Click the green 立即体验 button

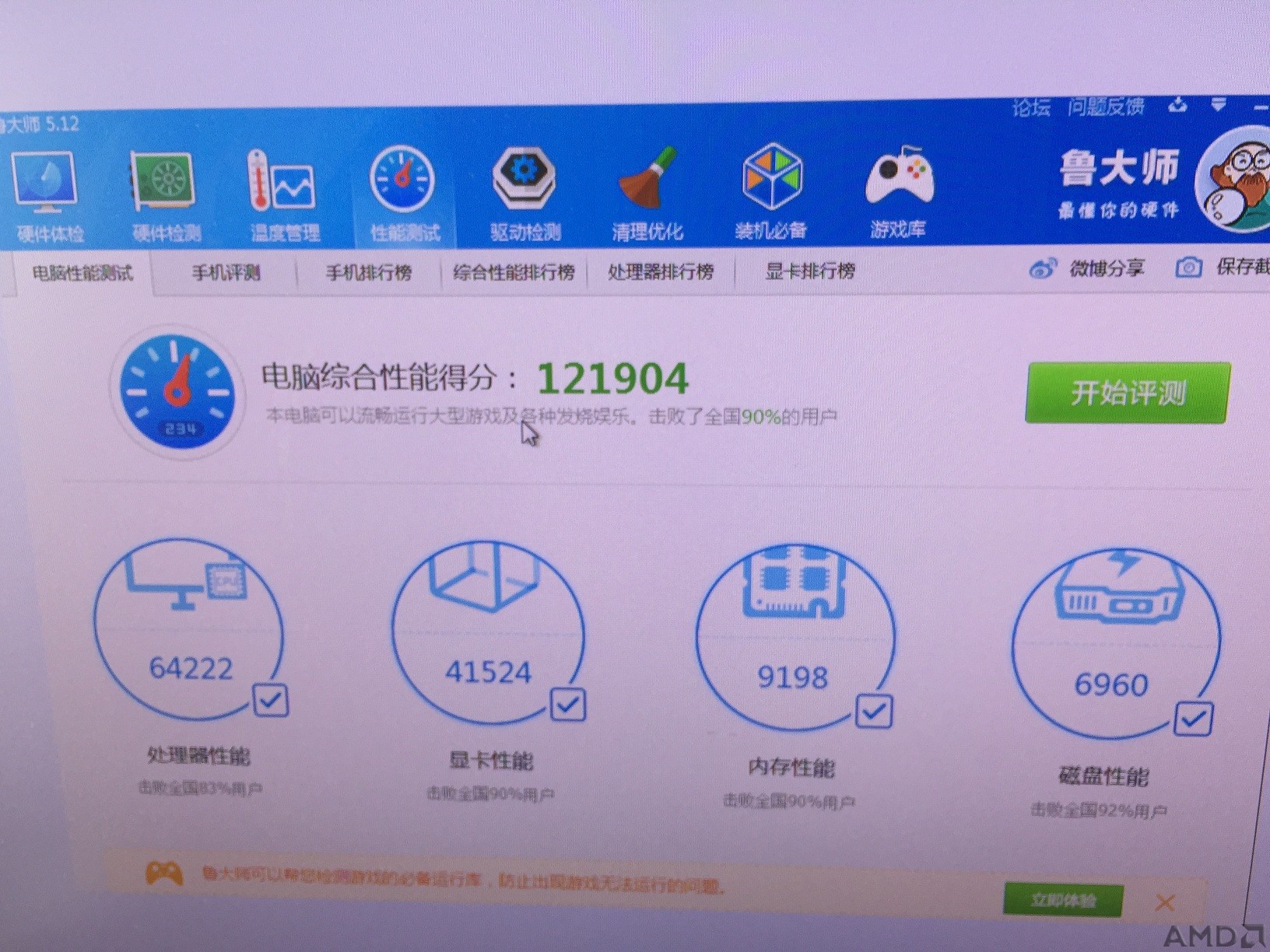tap(1063, 900)
